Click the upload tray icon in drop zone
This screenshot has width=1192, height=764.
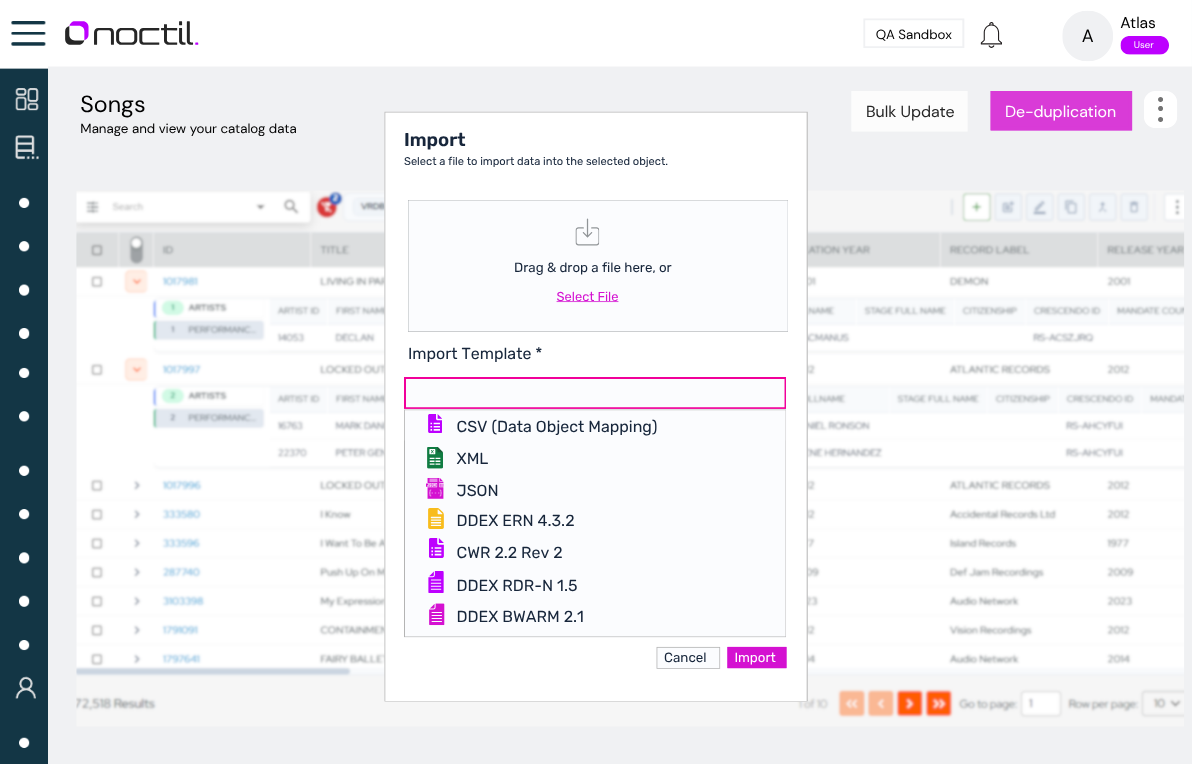coord(587,233)
